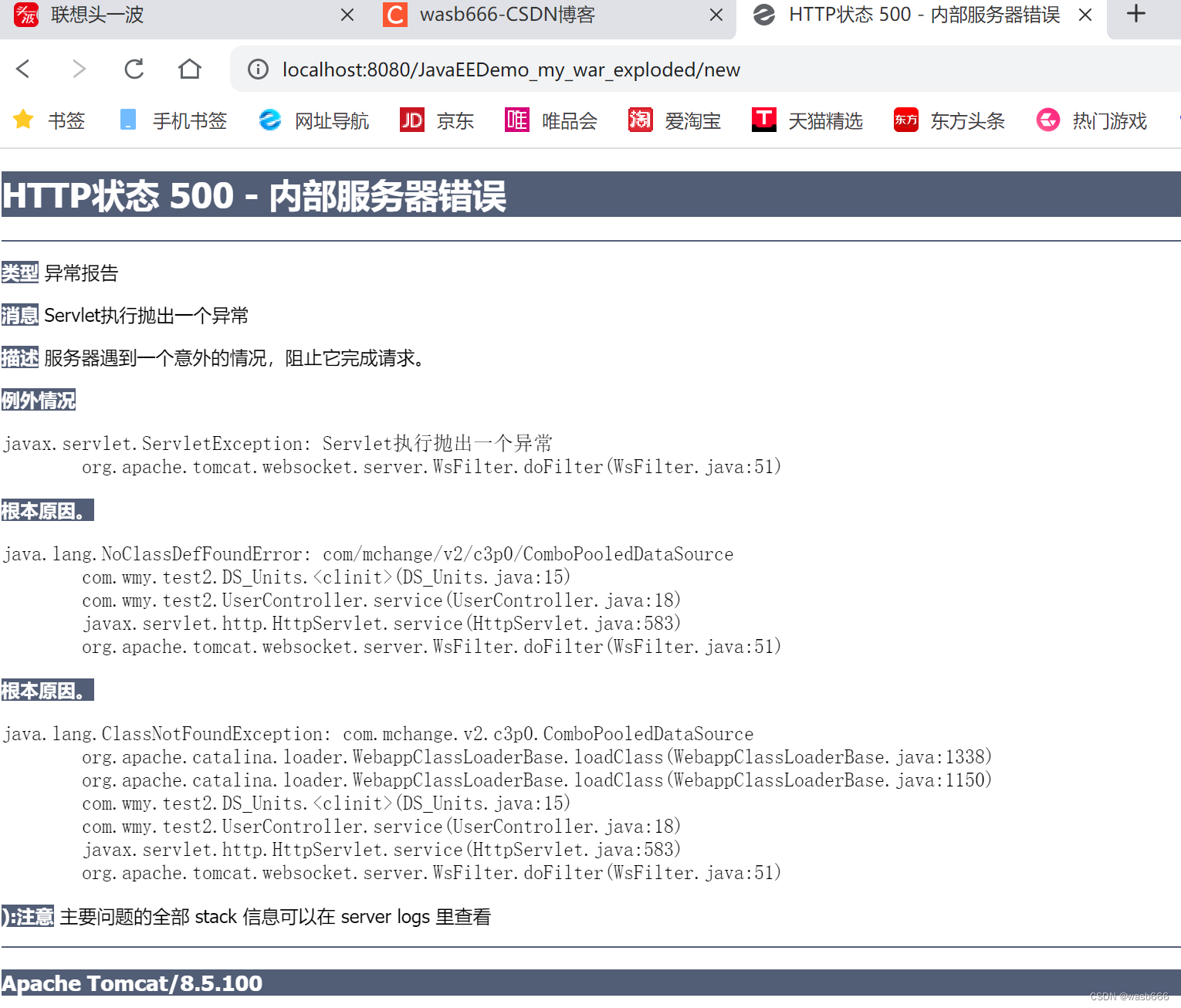1181x1008 pixels.
Task: Click the 注意 server logs note
Action: pyautogui.click(x=246, y=916)
